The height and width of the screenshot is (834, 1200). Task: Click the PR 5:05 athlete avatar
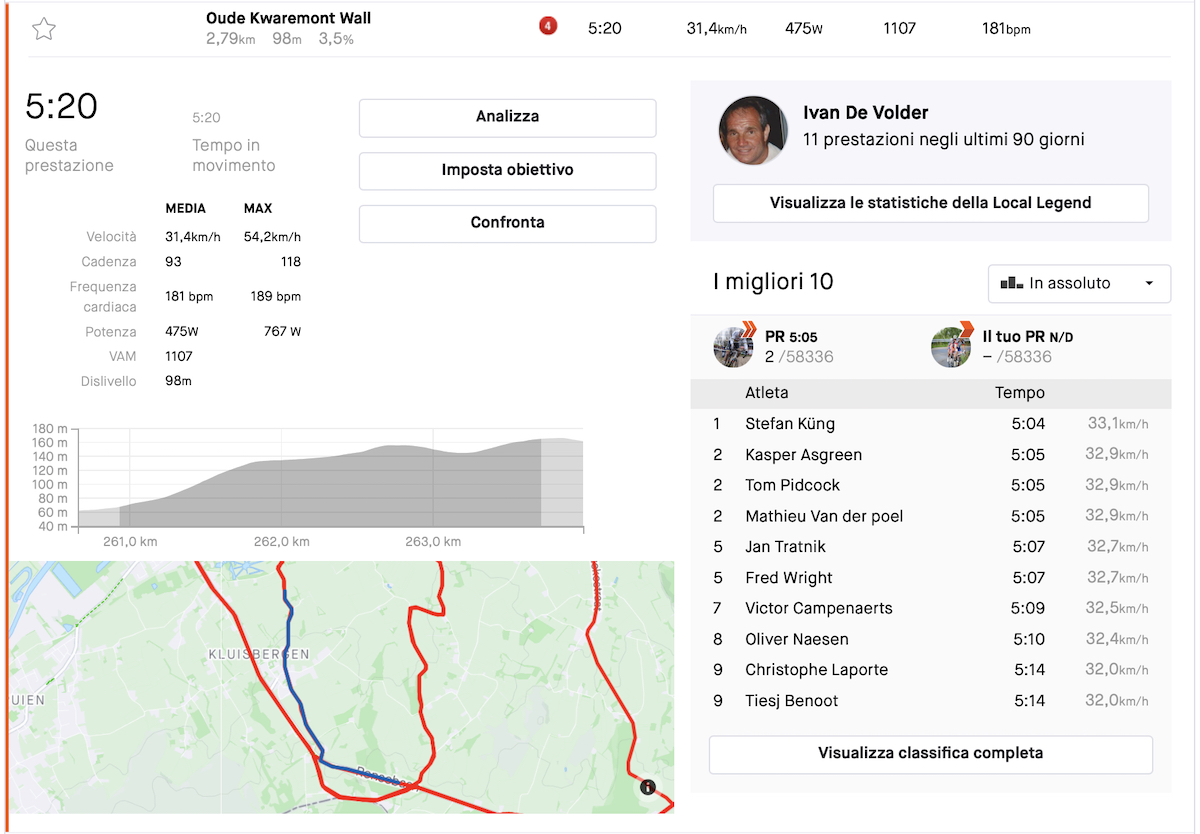(734, 346)
